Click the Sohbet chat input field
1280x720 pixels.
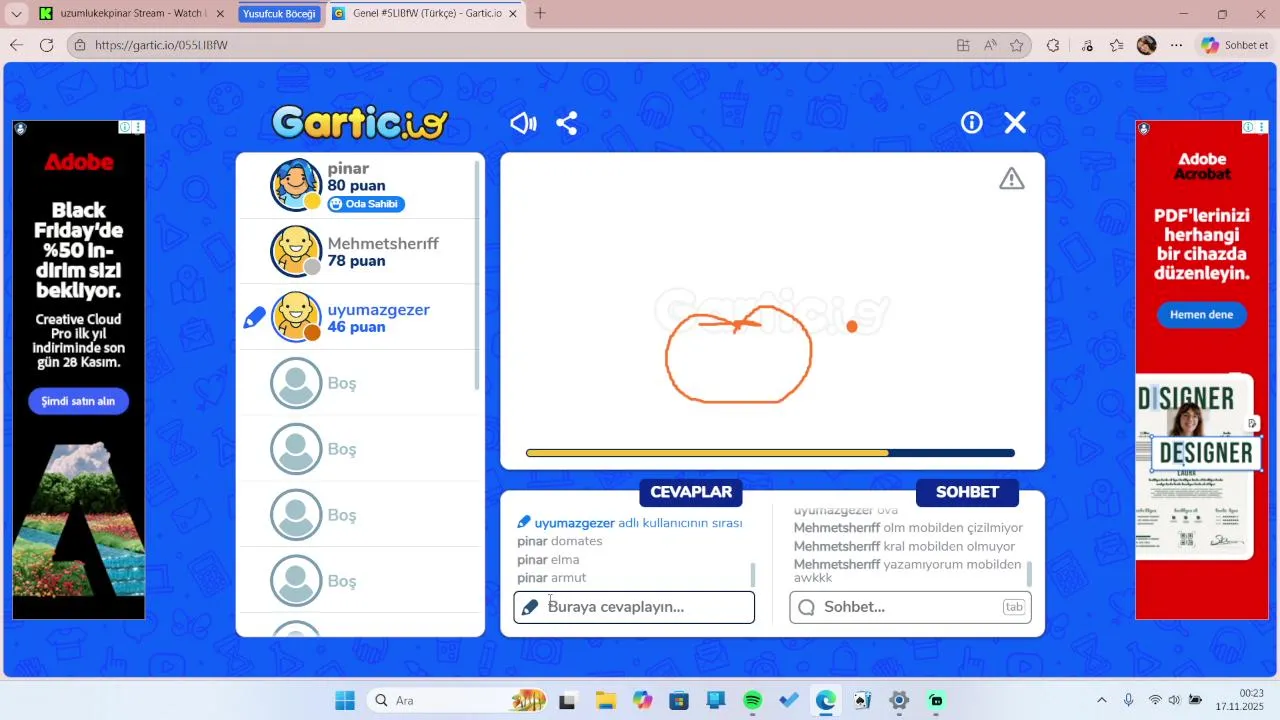910,607
